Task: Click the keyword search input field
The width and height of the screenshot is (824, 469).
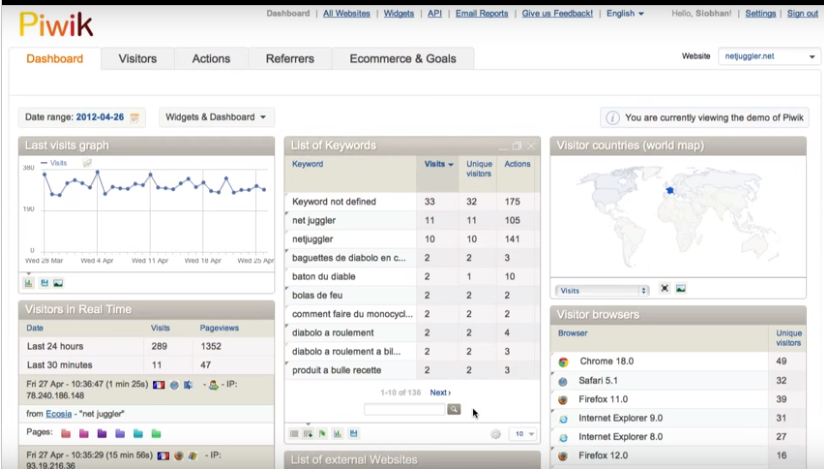Action: [x=404, y=410]
